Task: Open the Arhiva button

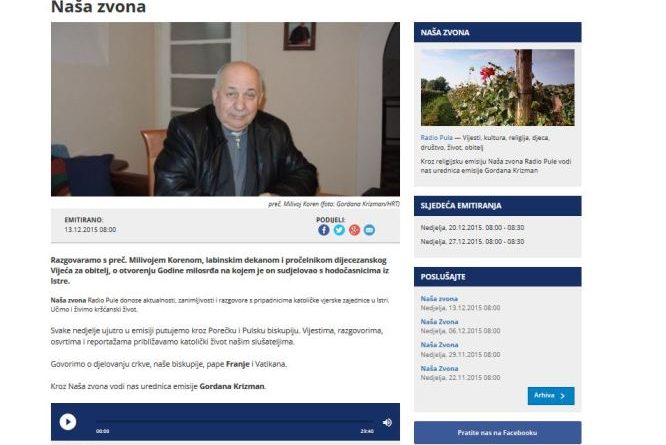Action: click(551, 396)
